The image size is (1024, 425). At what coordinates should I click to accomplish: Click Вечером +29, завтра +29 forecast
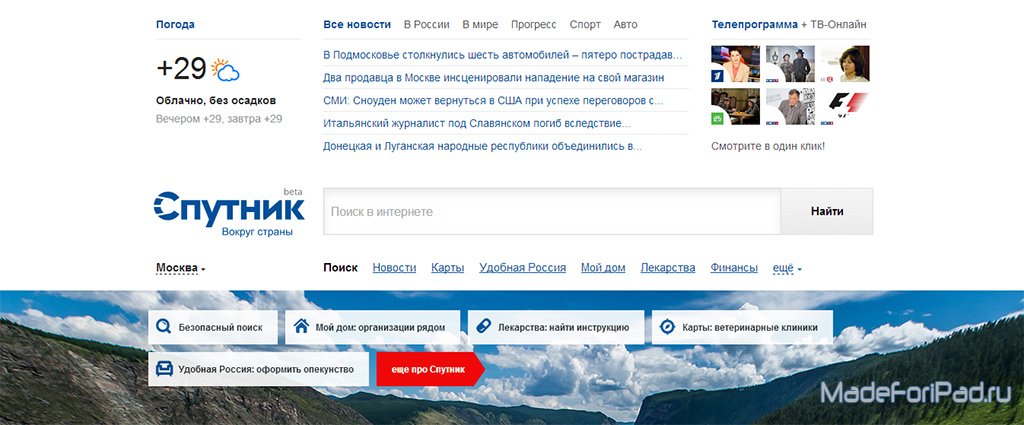219,119
